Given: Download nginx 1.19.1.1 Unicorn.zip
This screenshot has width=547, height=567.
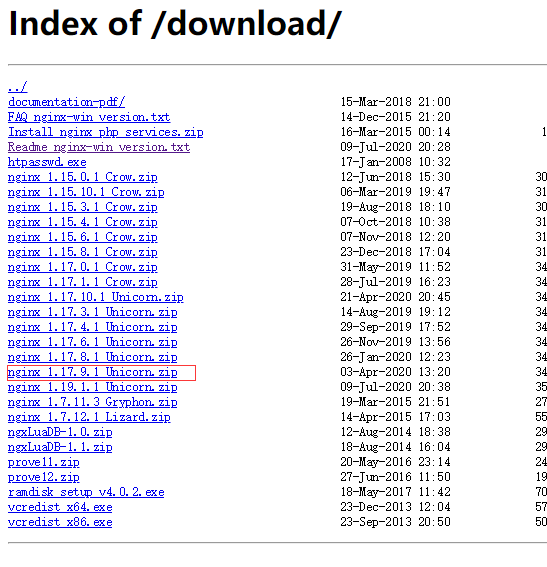Looking at the screenshot, I should tap(93, 387).
